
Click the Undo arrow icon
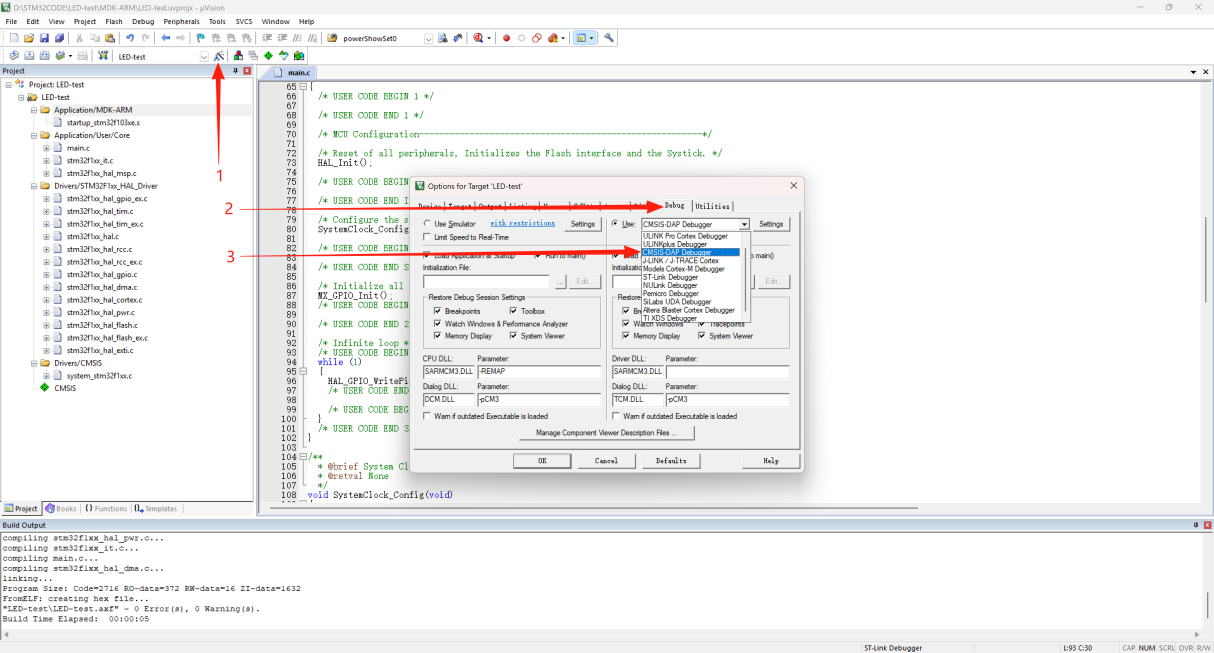tap(130, 38)
